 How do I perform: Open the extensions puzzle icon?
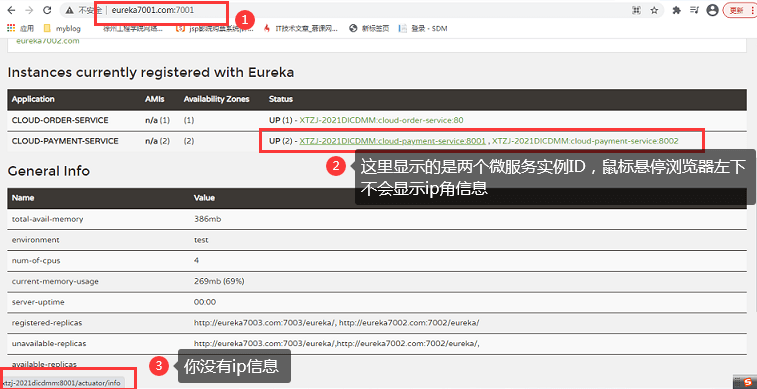point(677,10)
